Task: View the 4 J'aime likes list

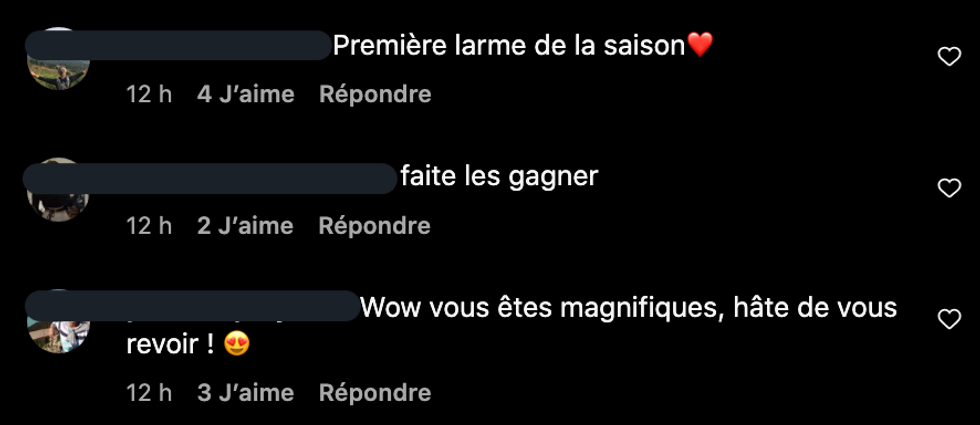Action: (246, 94)
